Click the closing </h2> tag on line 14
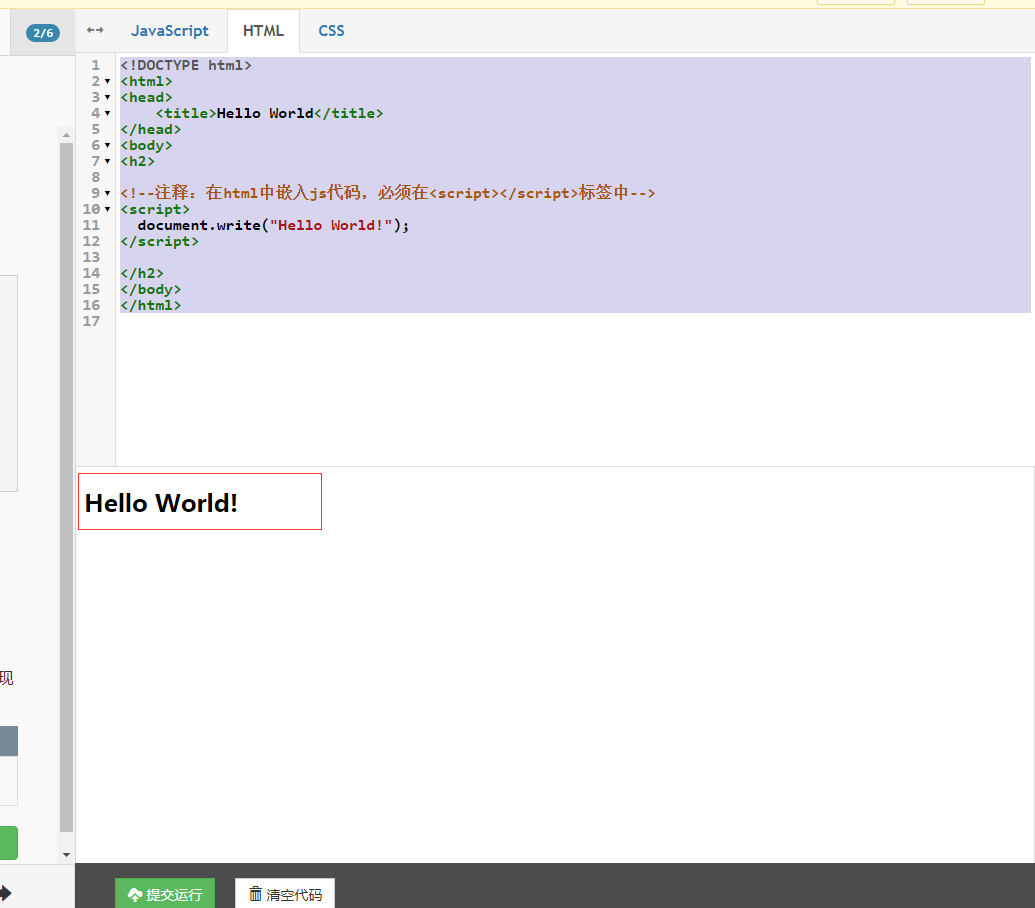This screenshot has height=908, width=1035. coord(142,273)
